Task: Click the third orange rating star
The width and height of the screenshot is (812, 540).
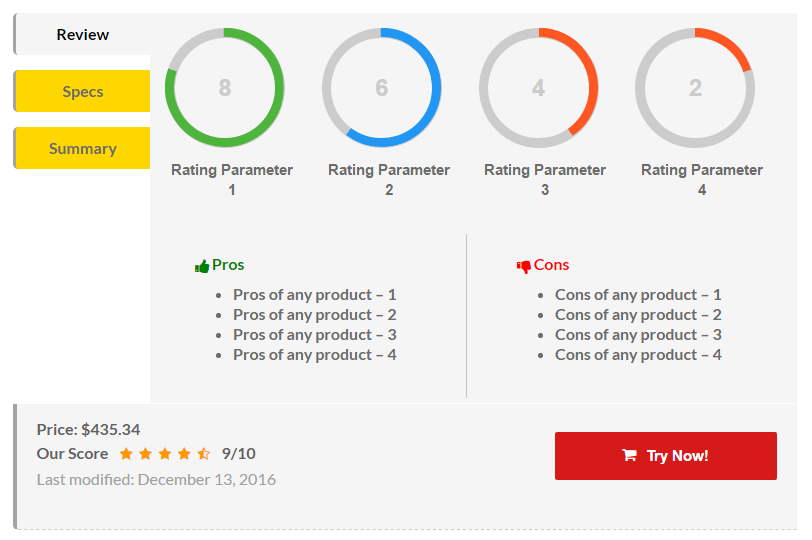Action: click(x=165, y=454)
